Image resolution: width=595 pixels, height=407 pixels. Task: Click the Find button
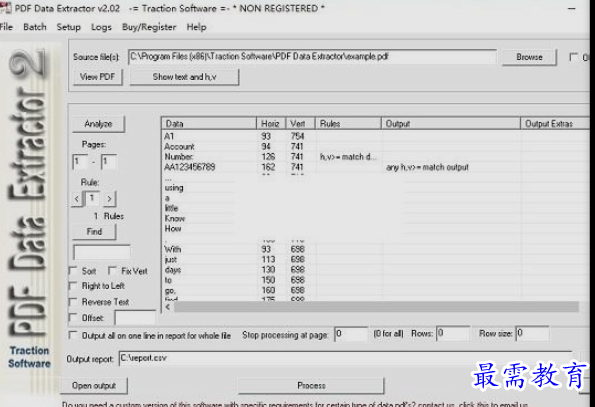94,231
